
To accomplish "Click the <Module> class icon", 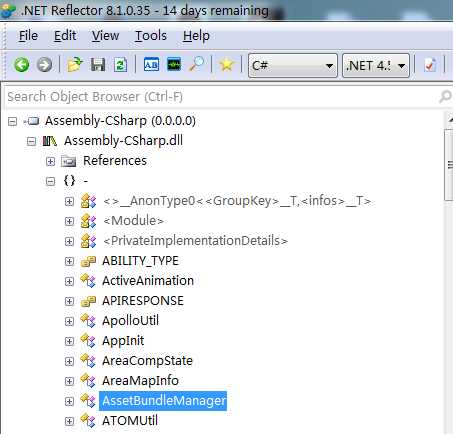I will point(88,221).
